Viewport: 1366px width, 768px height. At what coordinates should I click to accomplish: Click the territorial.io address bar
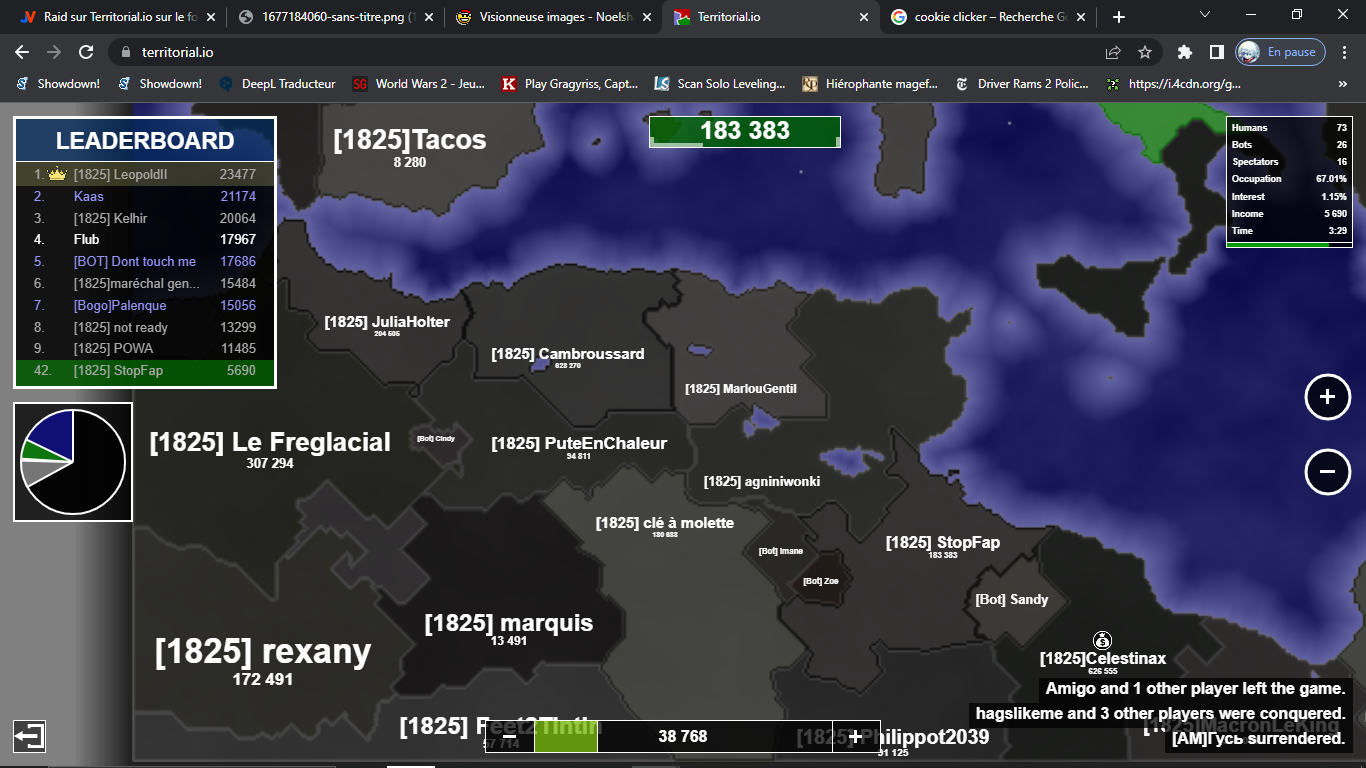600,52
